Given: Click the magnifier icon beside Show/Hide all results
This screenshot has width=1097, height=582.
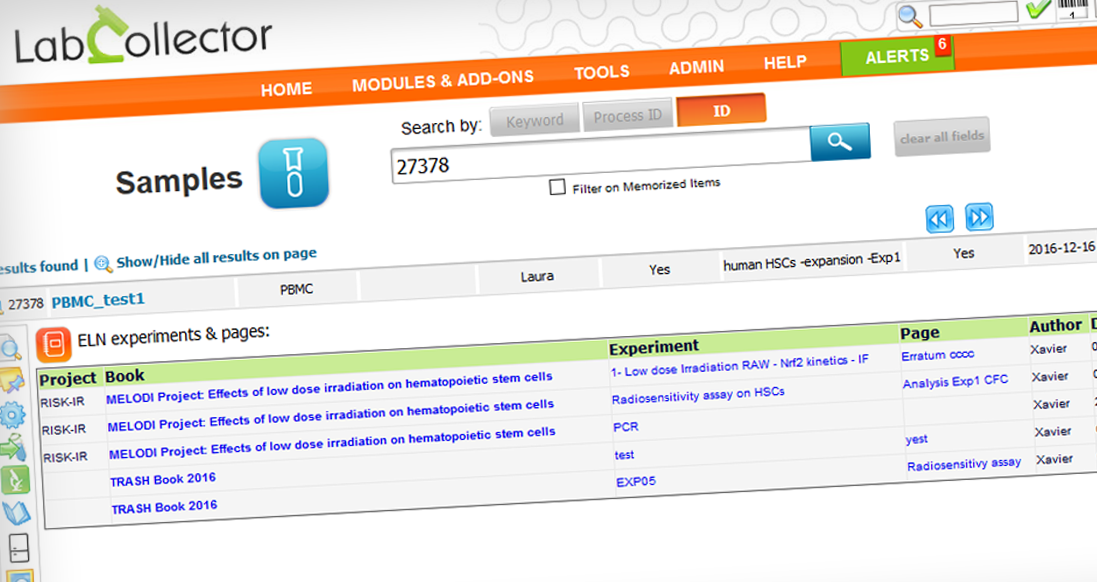Looking at the screenshot, I should click(103, 264).
